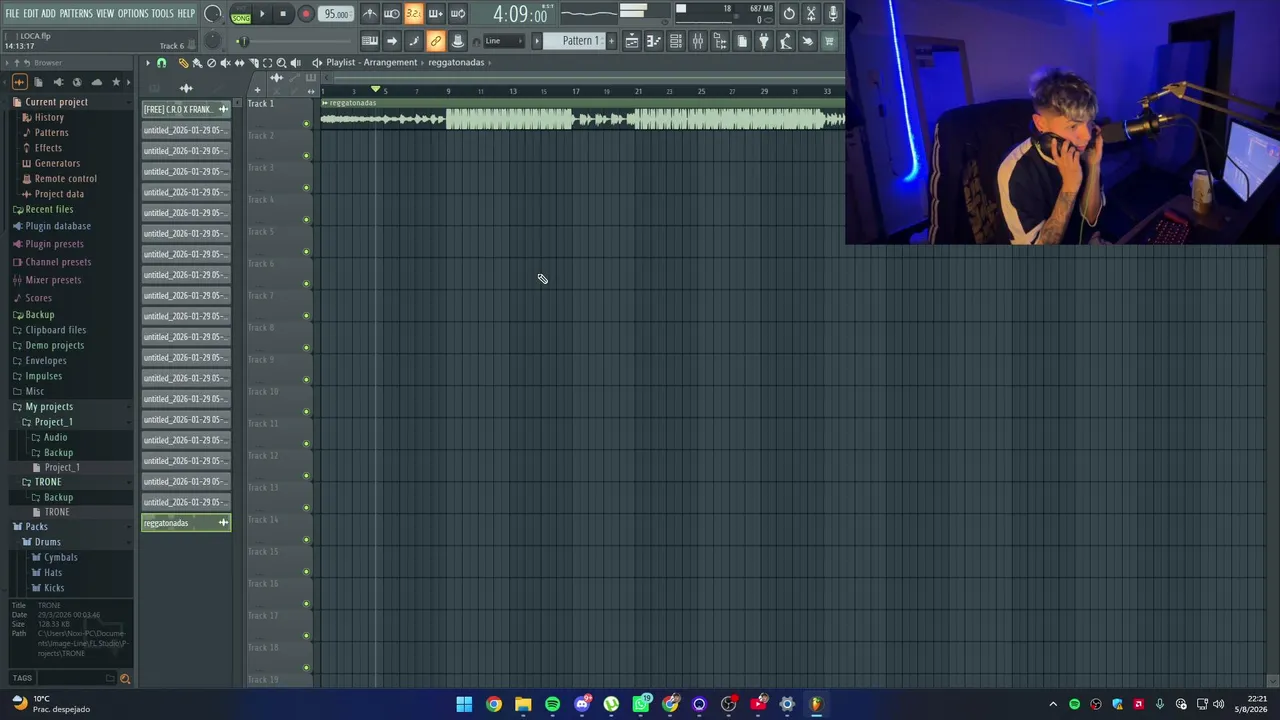Mute Track 5 with its green LED
Screen dimensions: 1280x720
(x=306, y=252)
